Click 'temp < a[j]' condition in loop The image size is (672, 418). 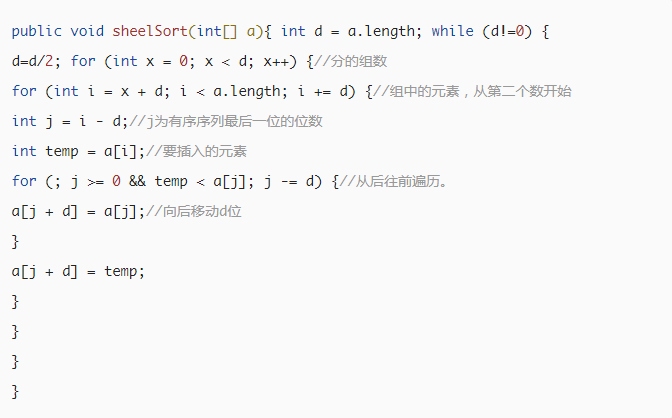pos(200,182)
